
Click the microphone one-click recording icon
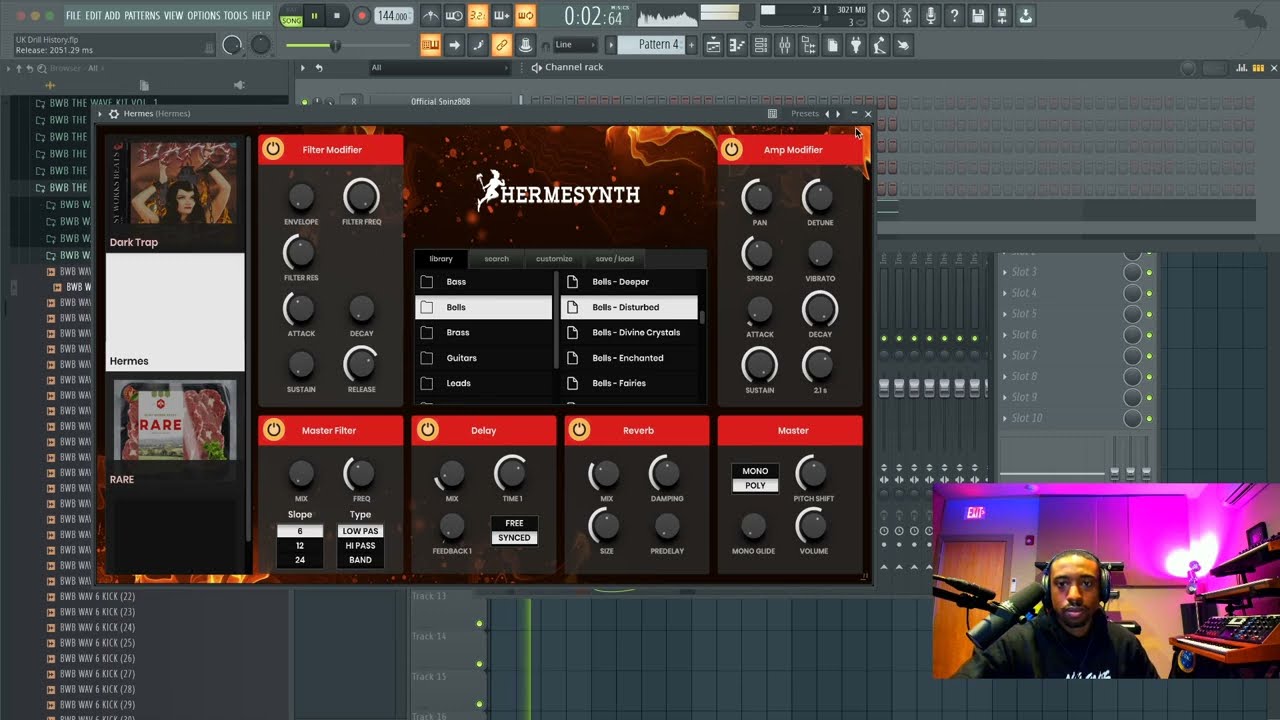(931, 16)
